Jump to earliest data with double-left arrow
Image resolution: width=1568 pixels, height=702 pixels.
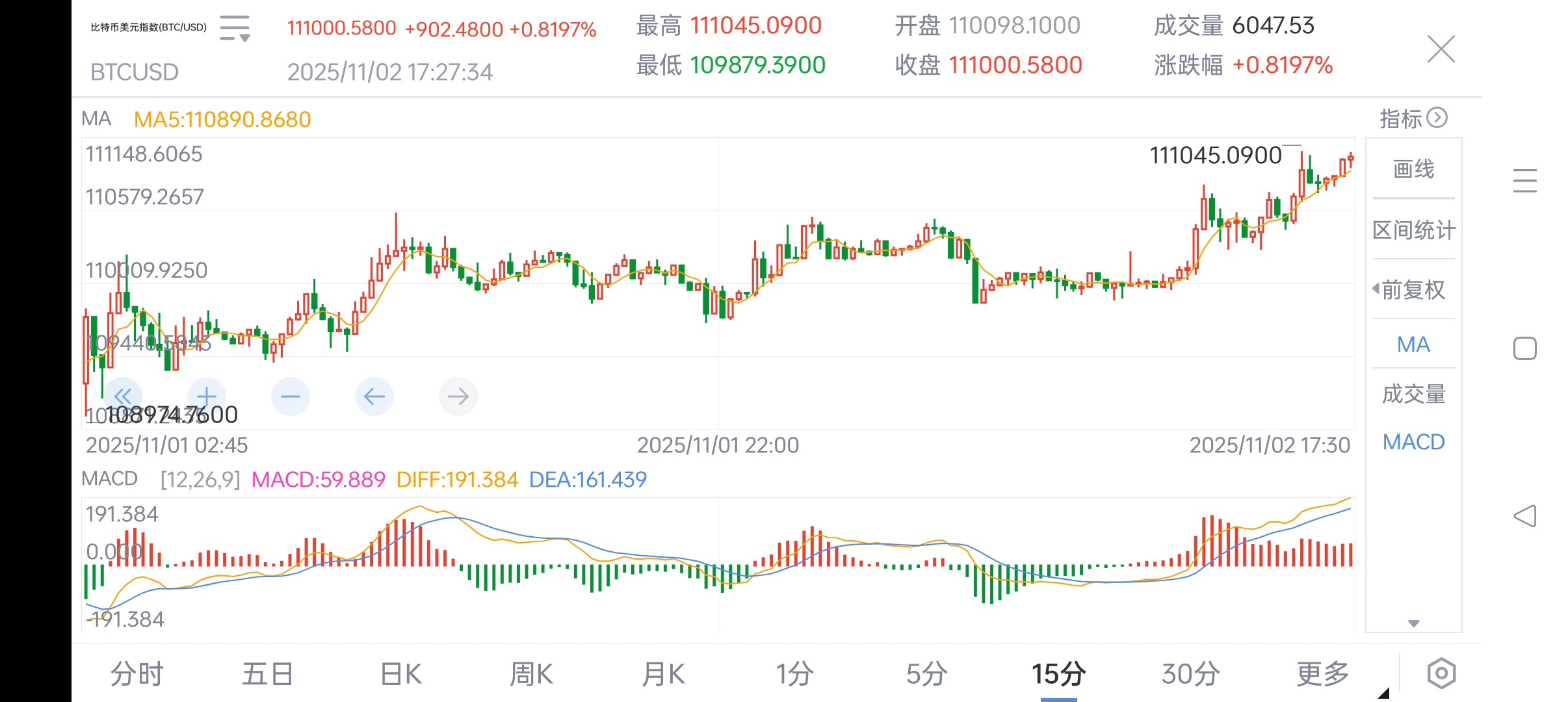pyautogui.click(x=124, y=396)
